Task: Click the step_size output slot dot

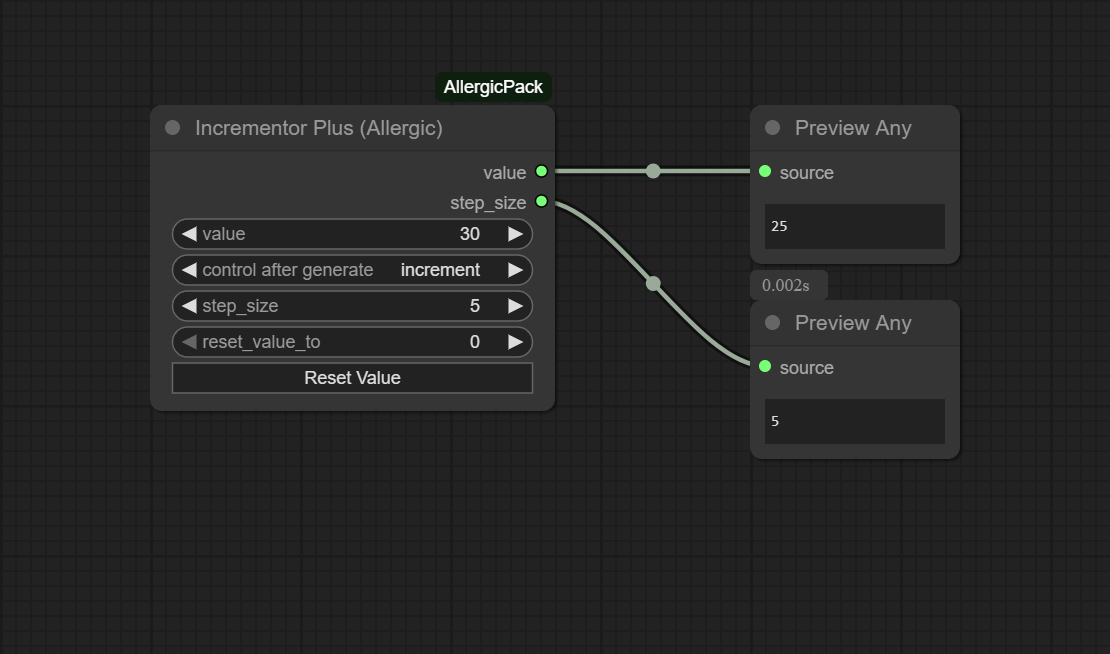Action: (x=542, y=202)
